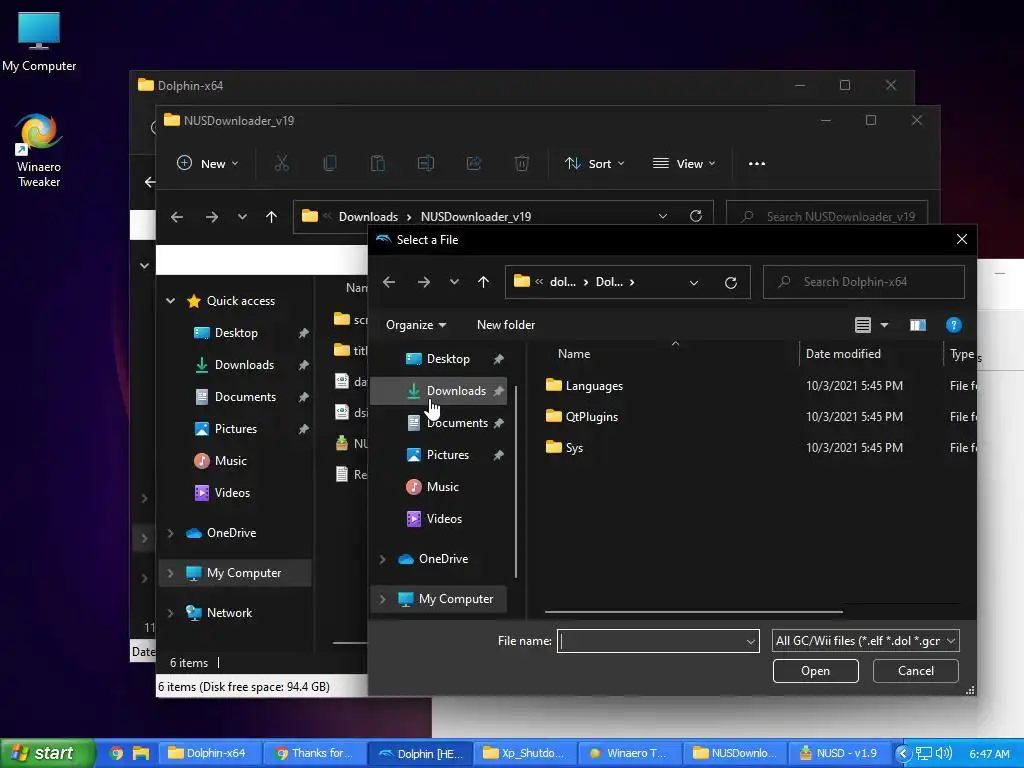
Task: Click Cut icon in NUSDownloader_v19 toolbar
Action: click(x=281, y=163)
